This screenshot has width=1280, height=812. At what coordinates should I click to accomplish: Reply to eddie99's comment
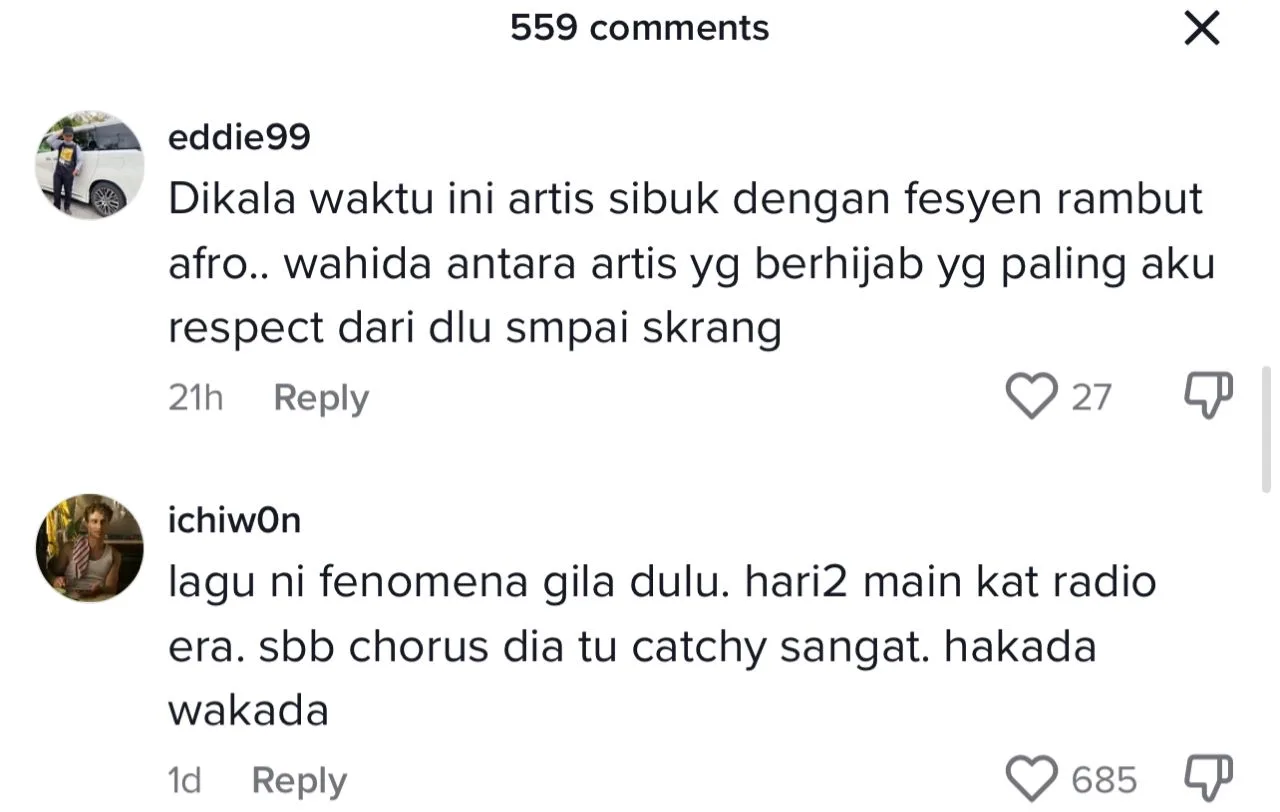[x=321, y=398]
